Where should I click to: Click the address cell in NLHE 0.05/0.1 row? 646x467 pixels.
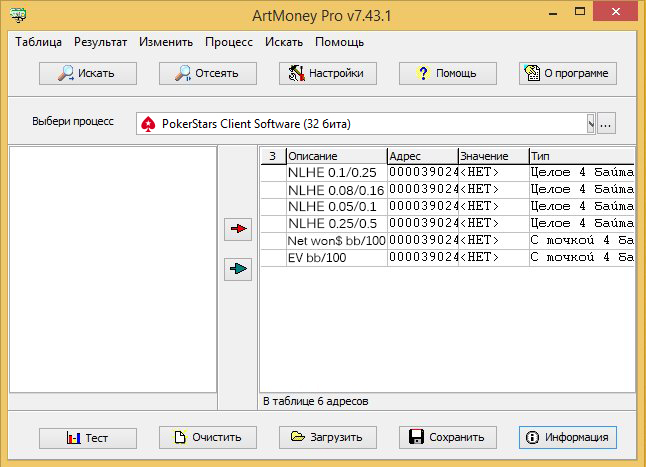(423, 206)
